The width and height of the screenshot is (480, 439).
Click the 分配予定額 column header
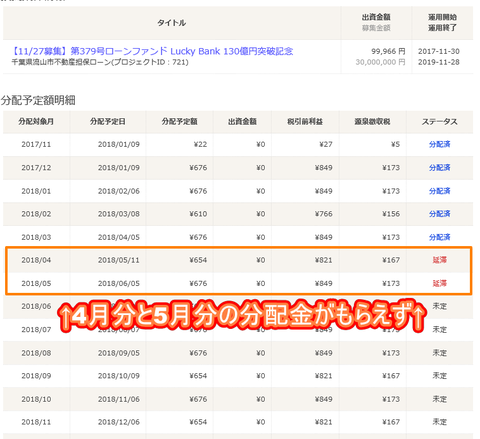point(179,122)
